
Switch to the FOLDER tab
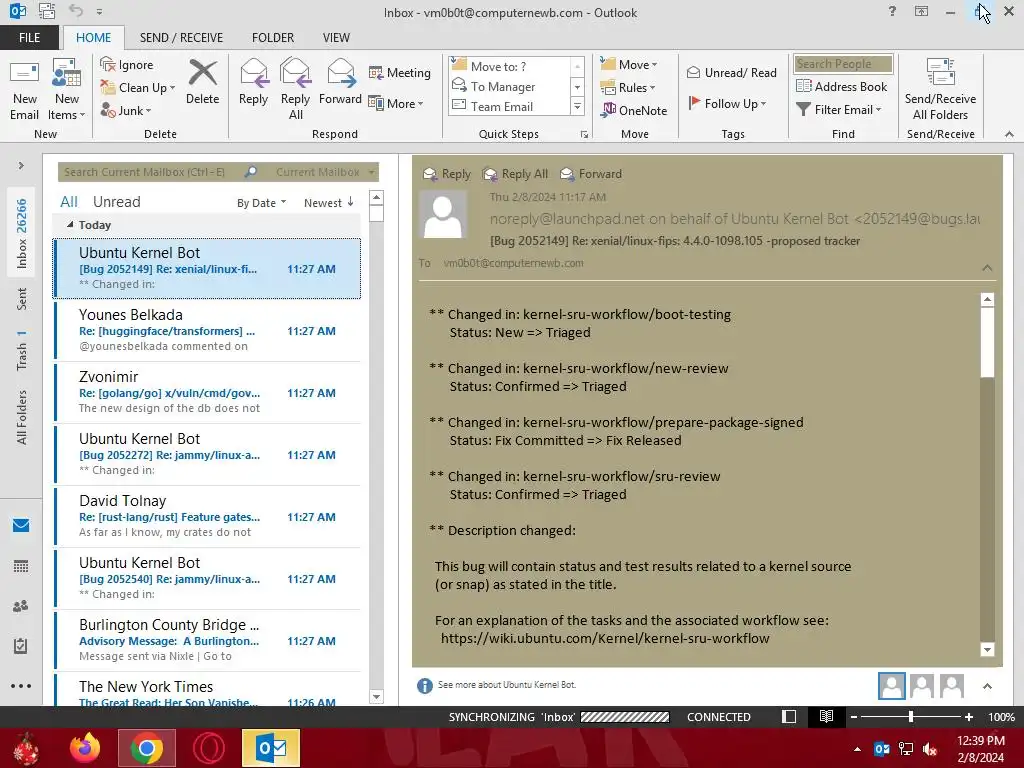[273, 38]
